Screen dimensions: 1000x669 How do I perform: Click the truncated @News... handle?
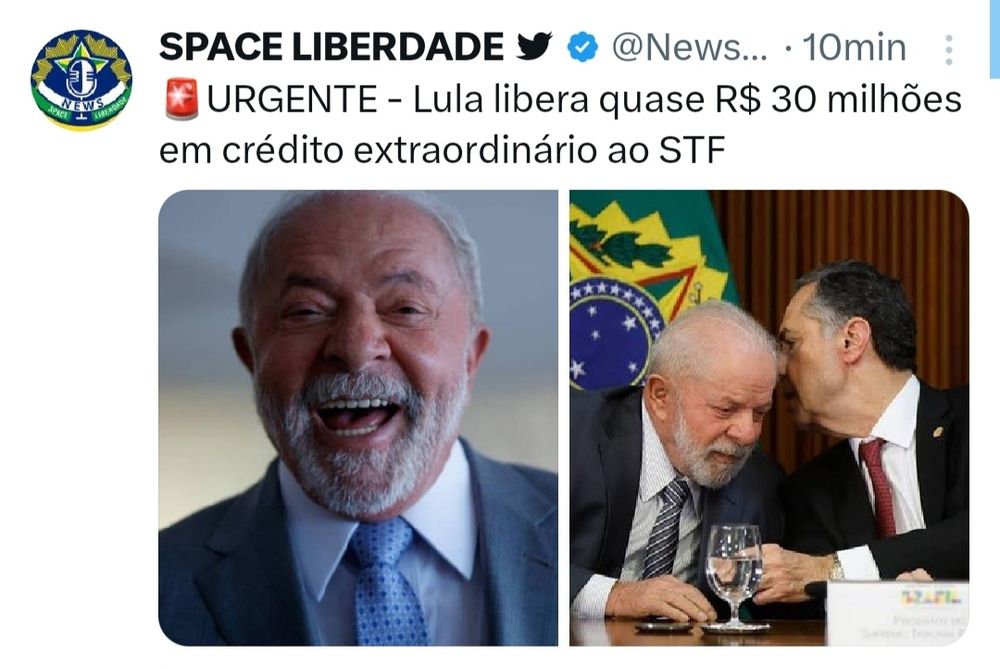click(690, 48)
